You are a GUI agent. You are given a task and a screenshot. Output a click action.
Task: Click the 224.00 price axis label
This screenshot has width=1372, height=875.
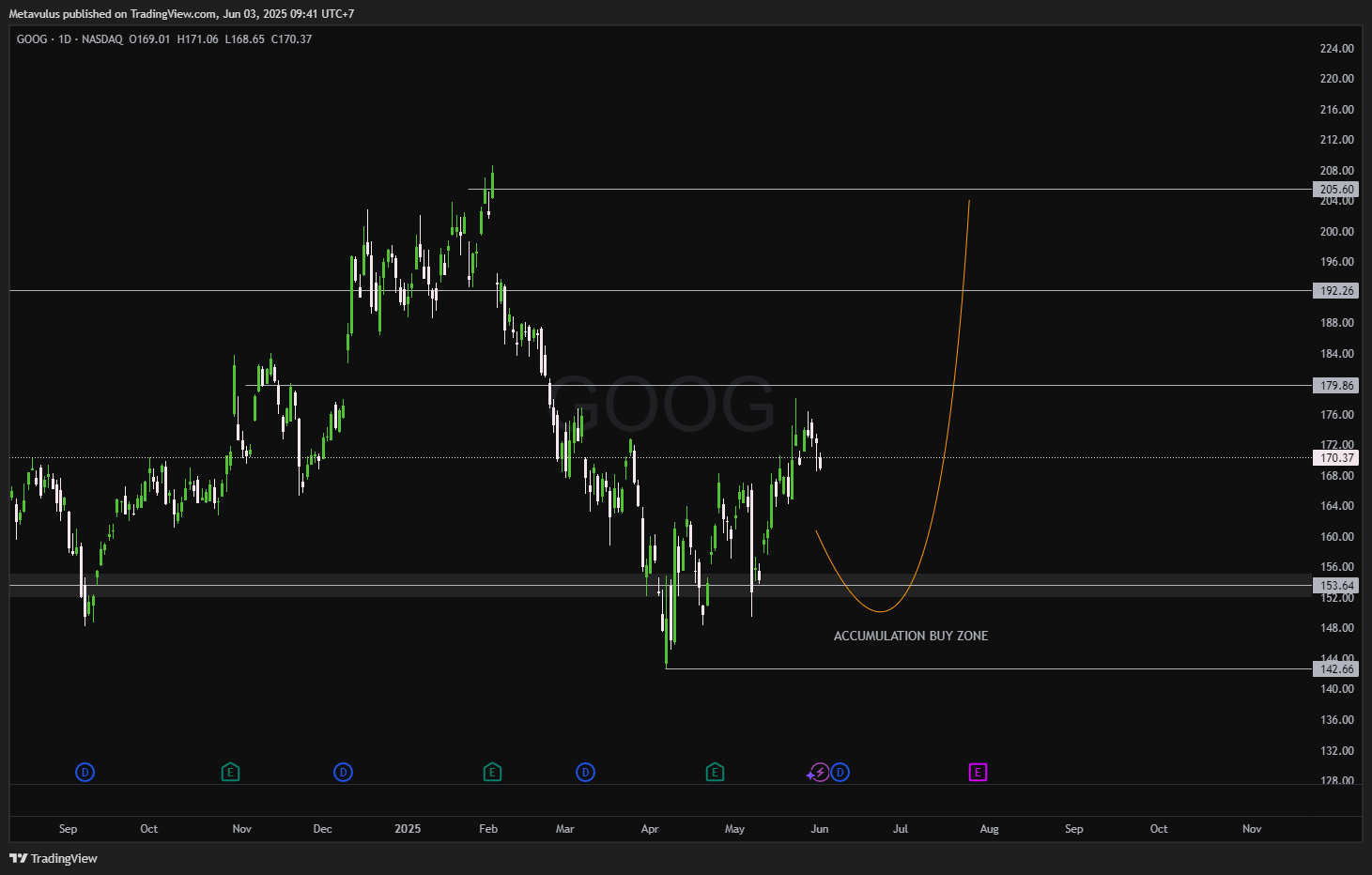[x=1336, y=49]
